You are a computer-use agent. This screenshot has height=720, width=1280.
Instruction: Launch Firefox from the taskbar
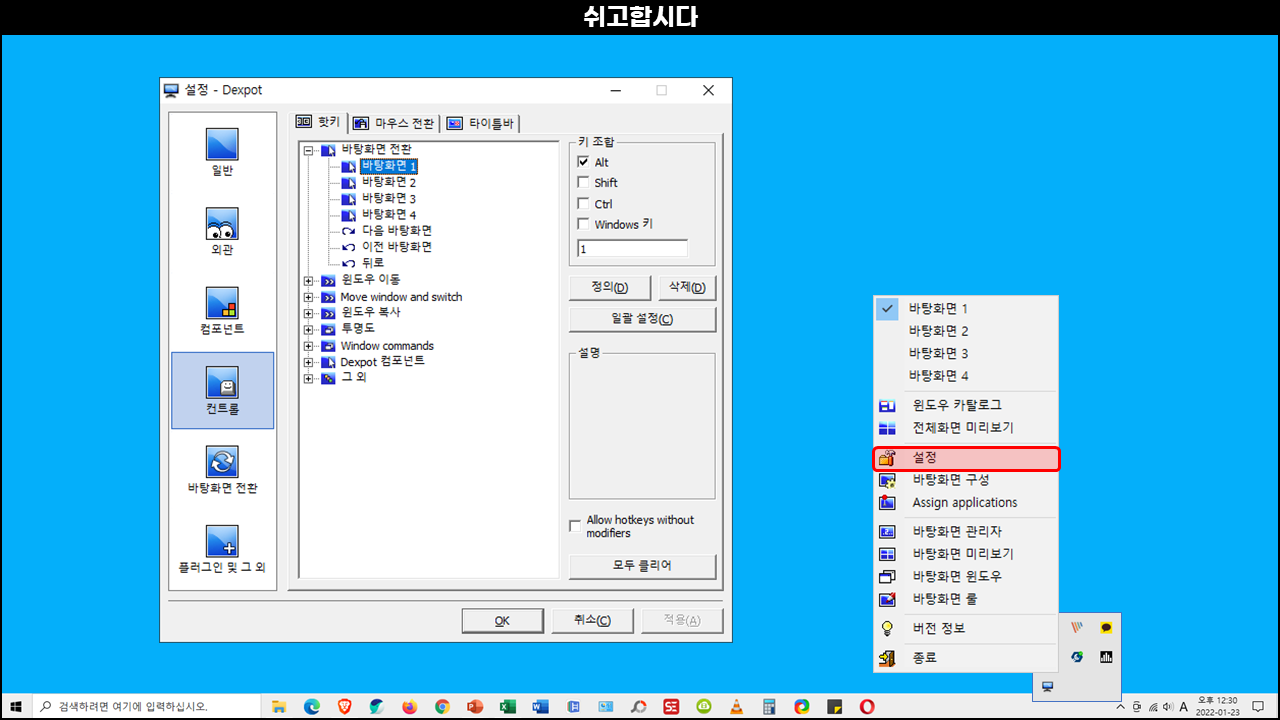point(410,707)
